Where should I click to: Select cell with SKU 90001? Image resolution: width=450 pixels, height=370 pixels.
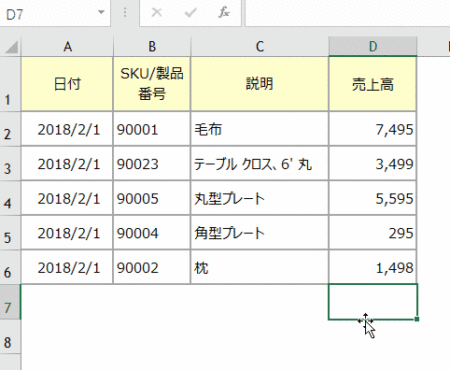(x=152, y=129)
